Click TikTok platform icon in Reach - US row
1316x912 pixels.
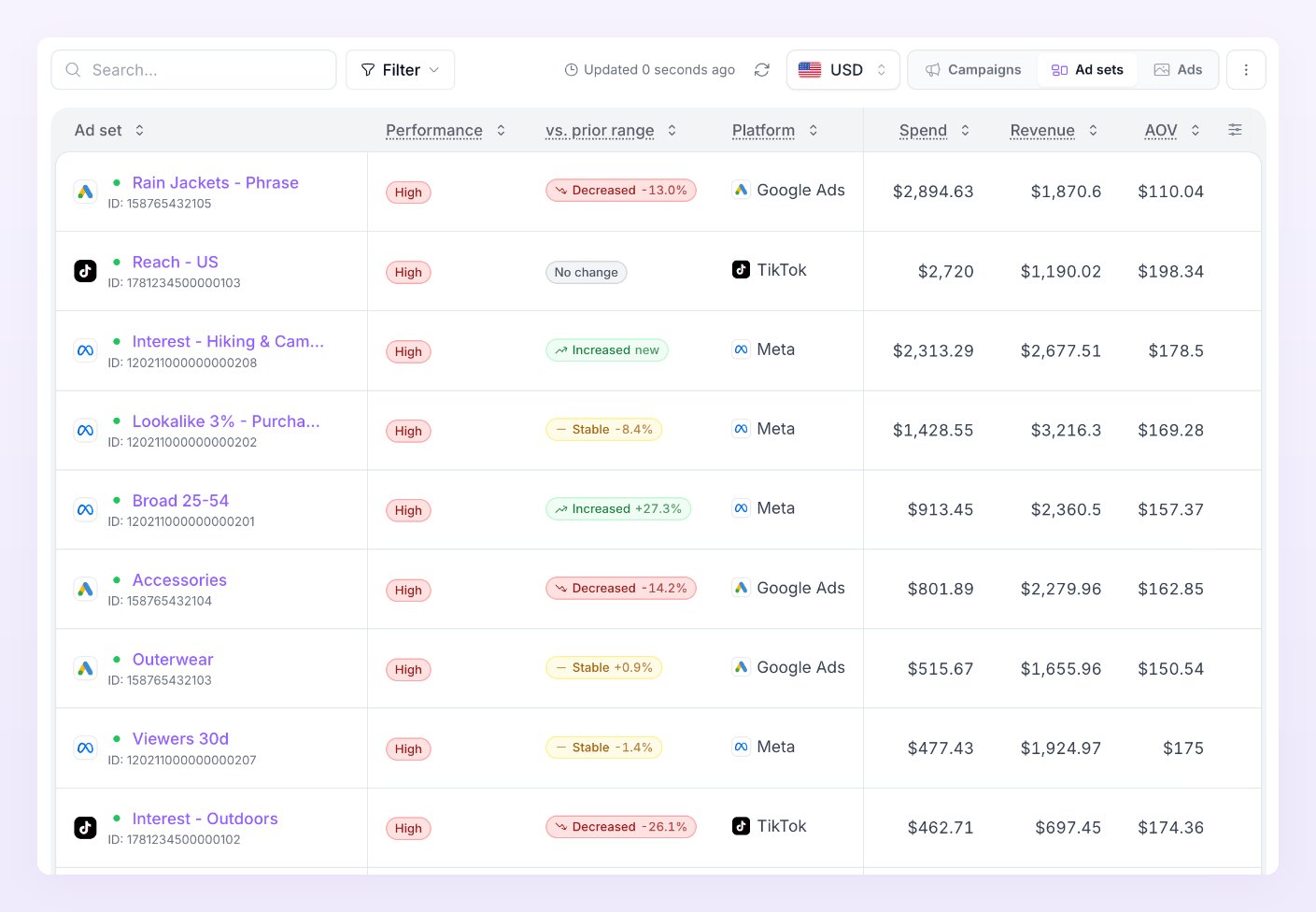741,269
